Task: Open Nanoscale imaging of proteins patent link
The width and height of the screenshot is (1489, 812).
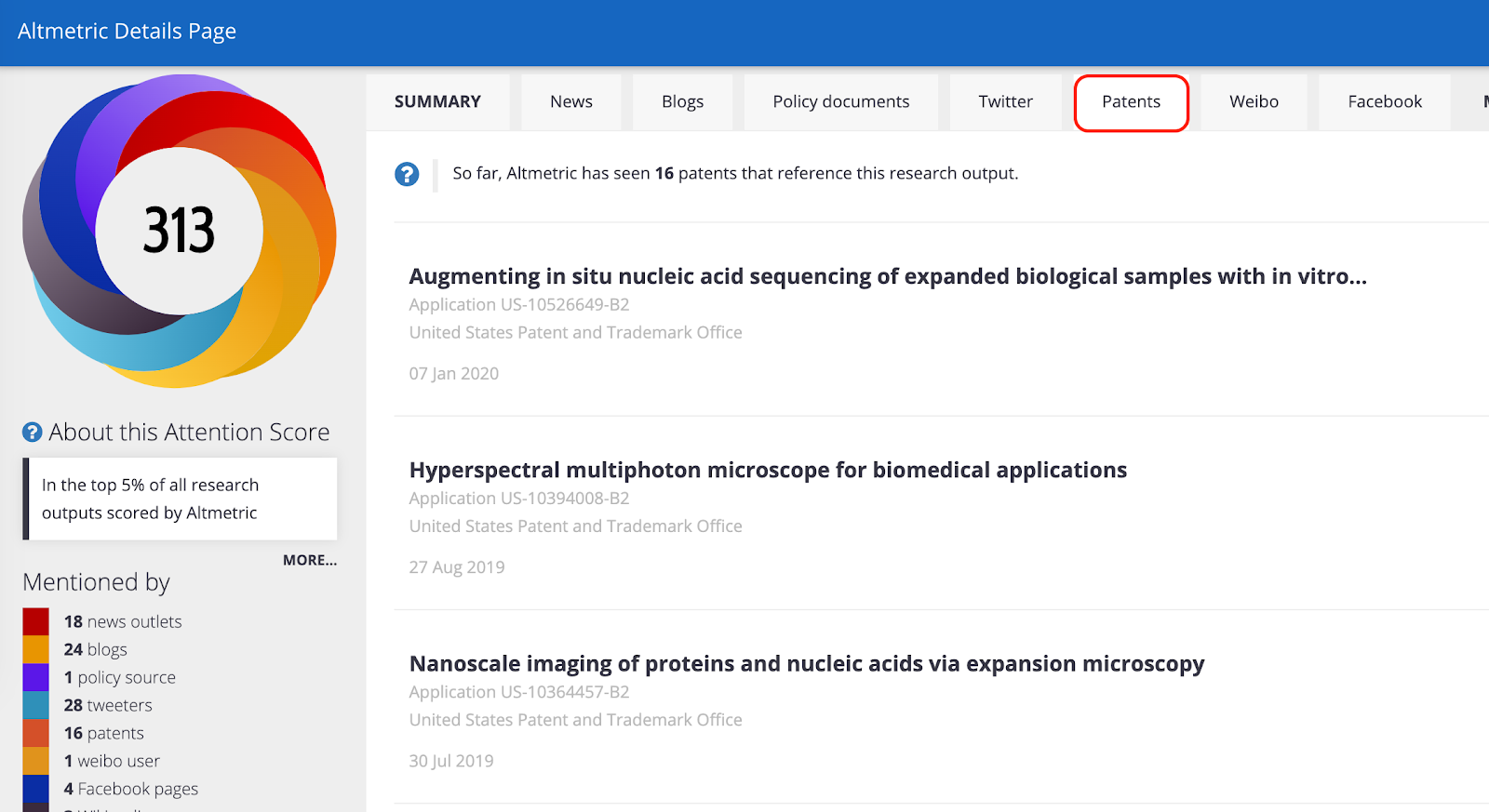Action: click(x=806, y=663)
